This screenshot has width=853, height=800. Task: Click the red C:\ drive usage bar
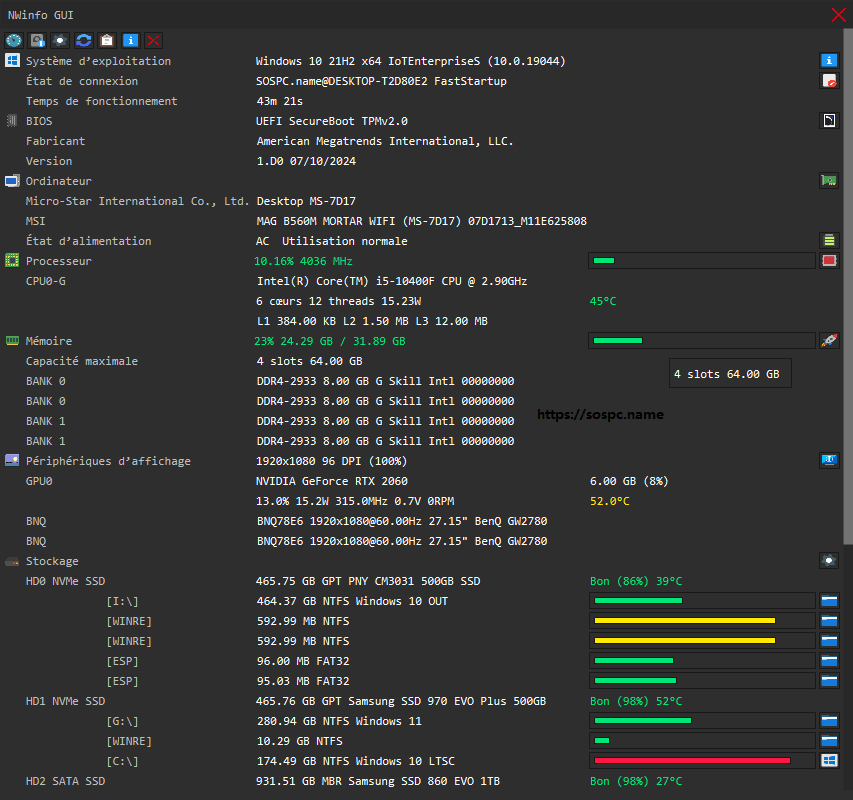[700, 761]
